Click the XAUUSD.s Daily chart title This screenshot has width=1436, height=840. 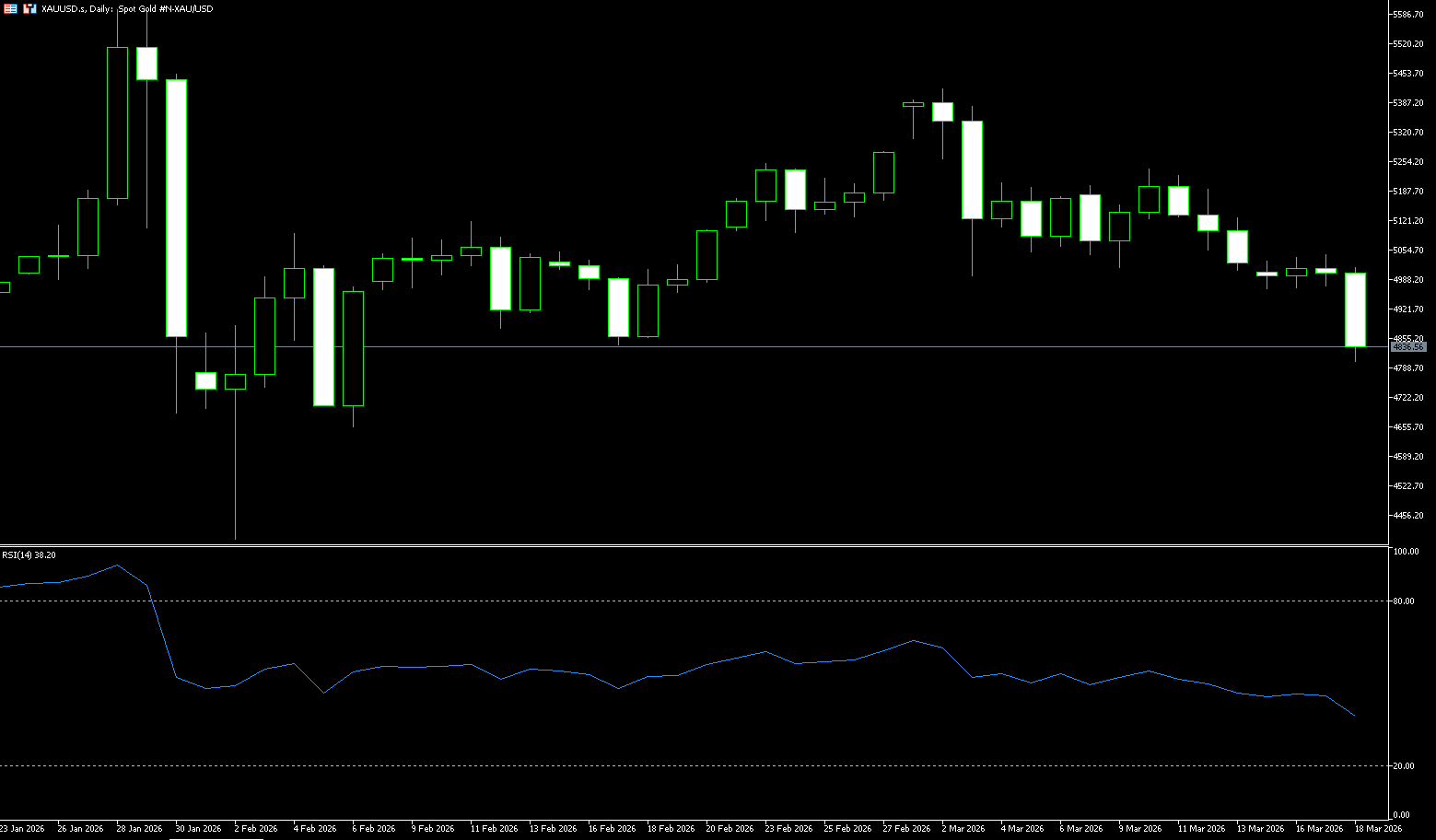click(127, 8)
